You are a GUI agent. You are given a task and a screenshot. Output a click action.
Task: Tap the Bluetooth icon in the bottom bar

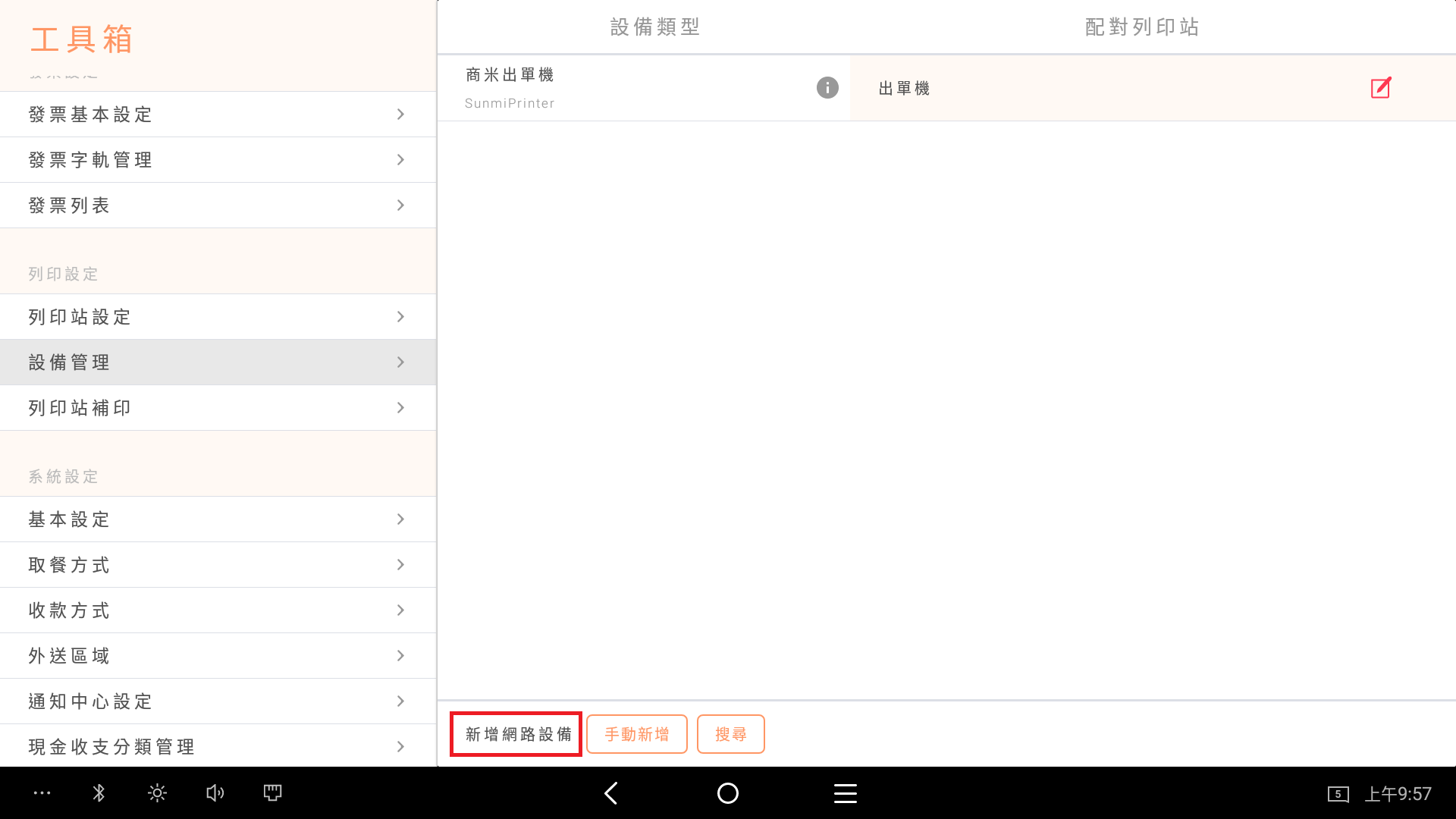point(99,793)
